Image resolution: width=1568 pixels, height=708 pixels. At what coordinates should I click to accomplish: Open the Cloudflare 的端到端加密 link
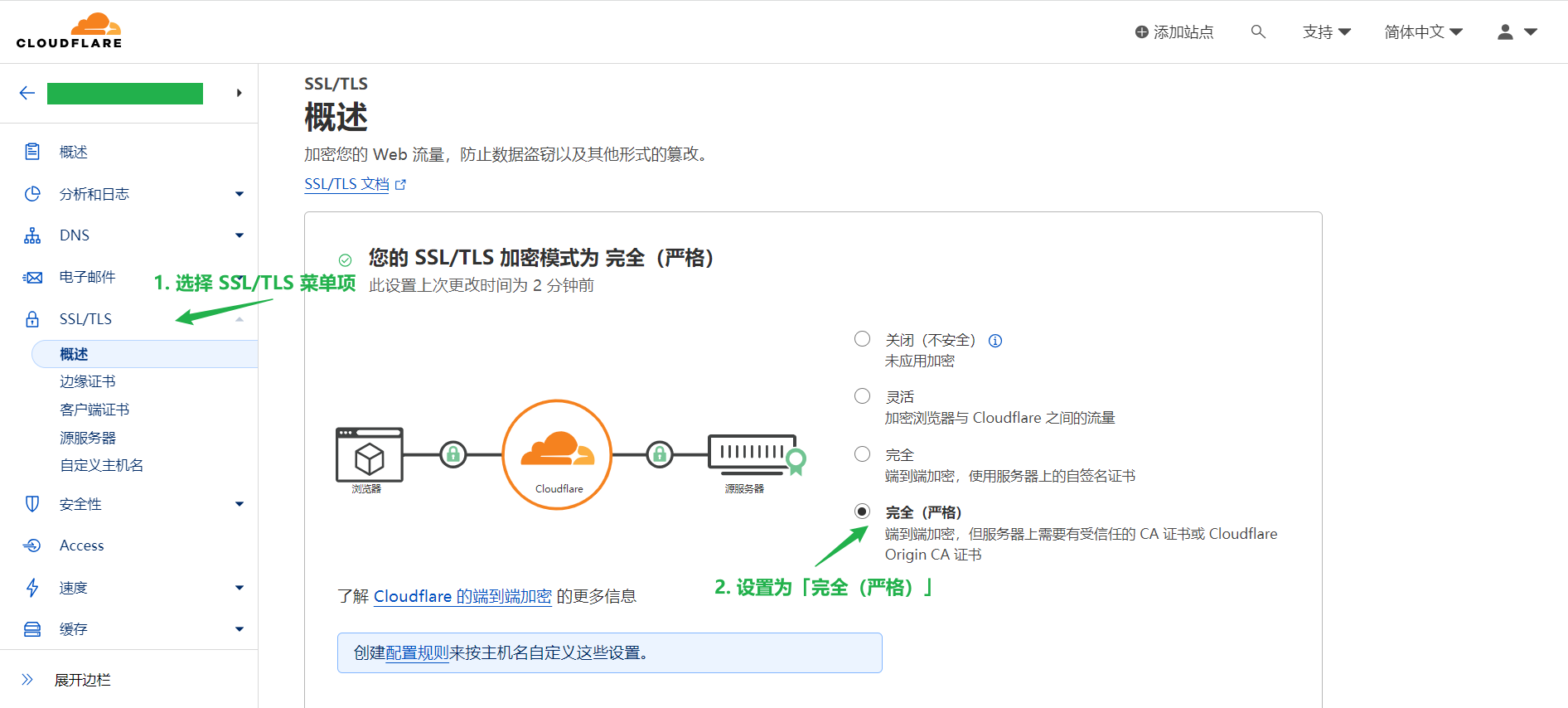click(462, 596)
